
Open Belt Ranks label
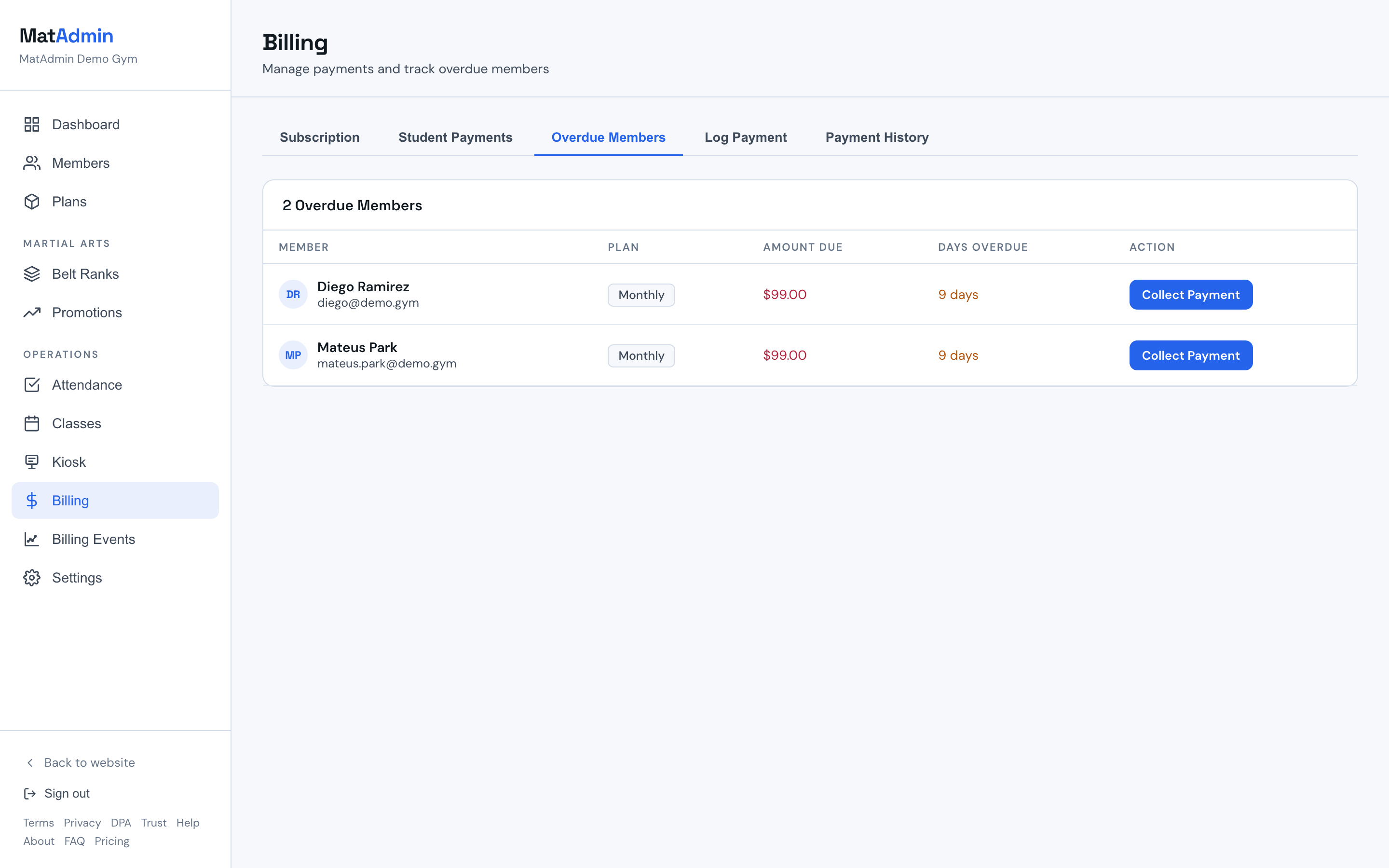85,274
